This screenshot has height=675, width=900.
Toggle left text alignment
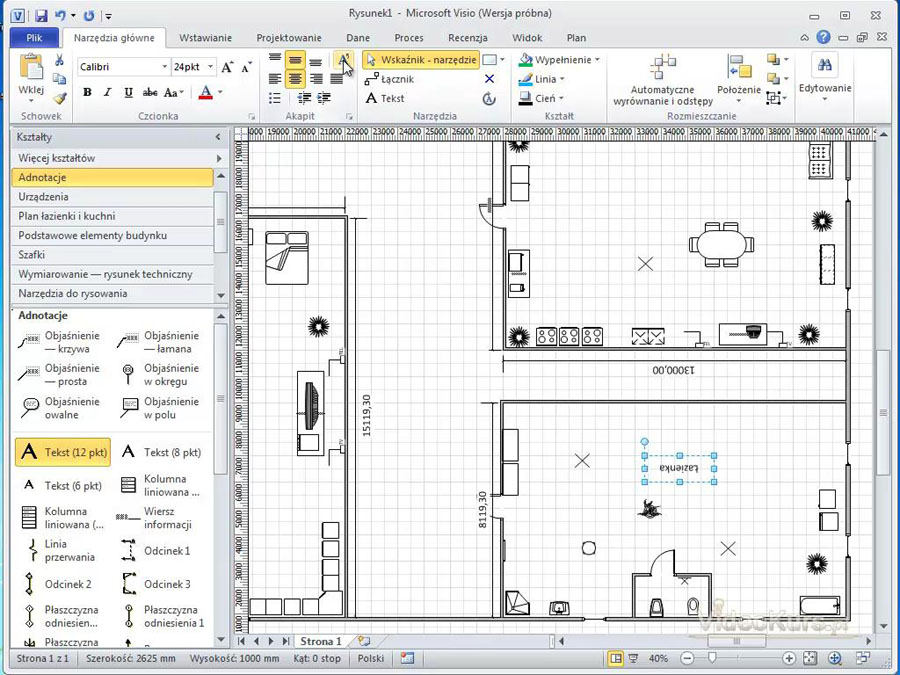[275, 79]
